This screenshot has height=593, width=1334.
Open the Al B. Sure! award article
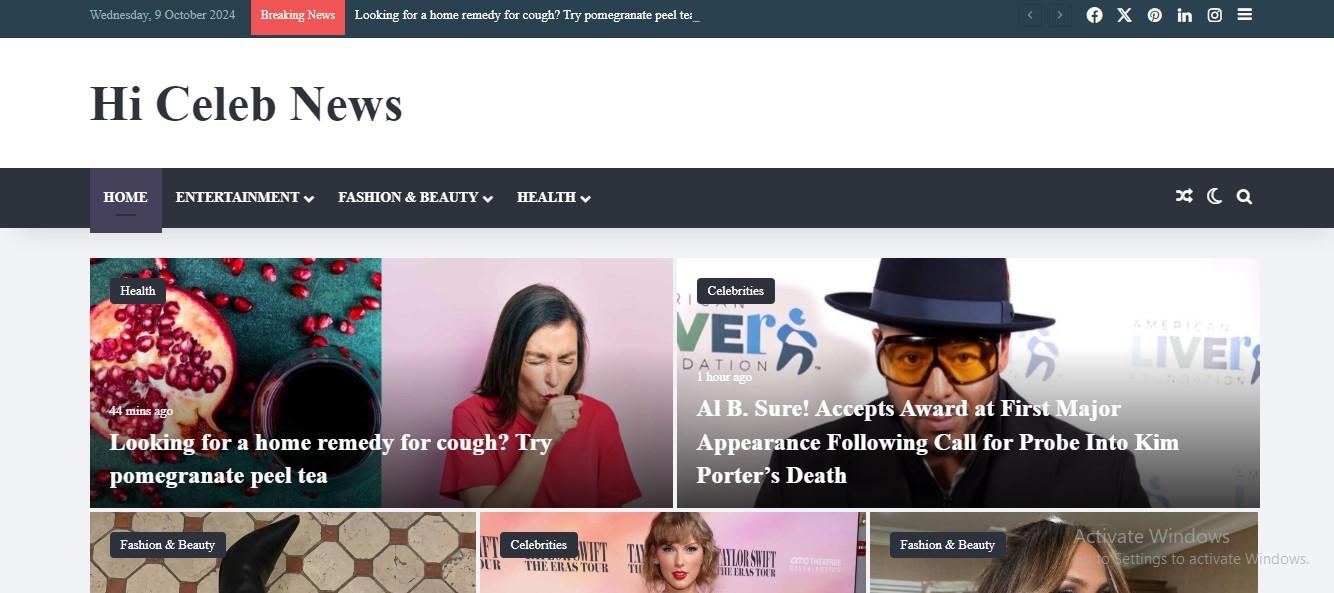pos(937,441)
